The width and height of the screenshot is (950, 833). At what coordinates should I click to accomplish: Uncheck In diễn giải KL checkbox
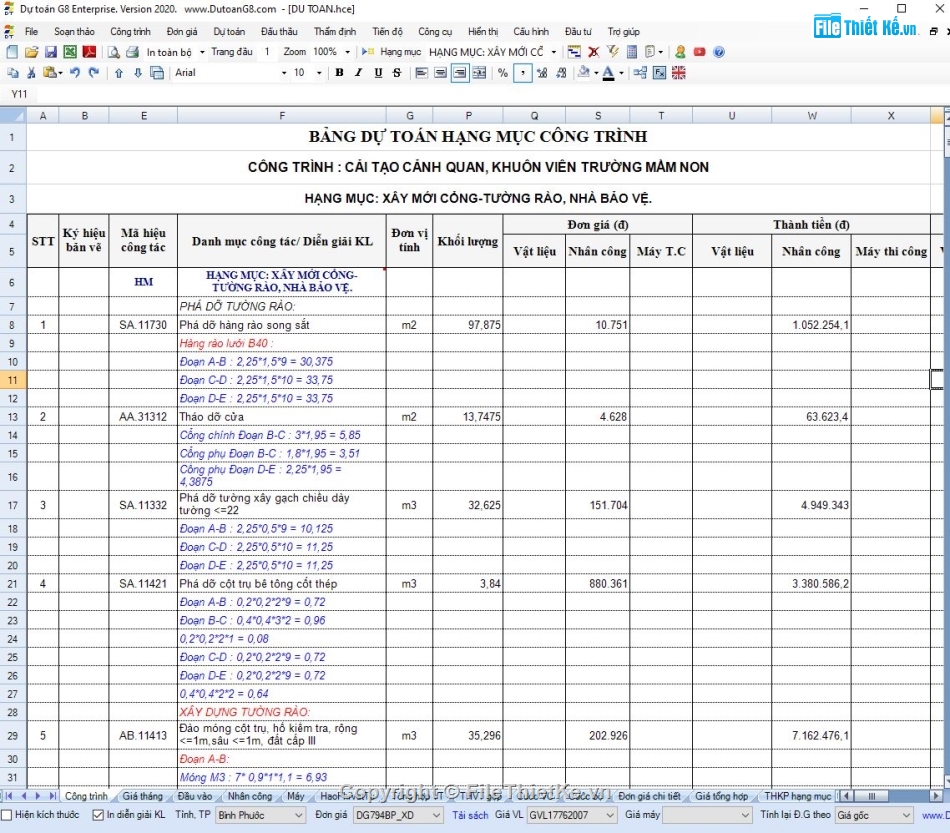98,815
